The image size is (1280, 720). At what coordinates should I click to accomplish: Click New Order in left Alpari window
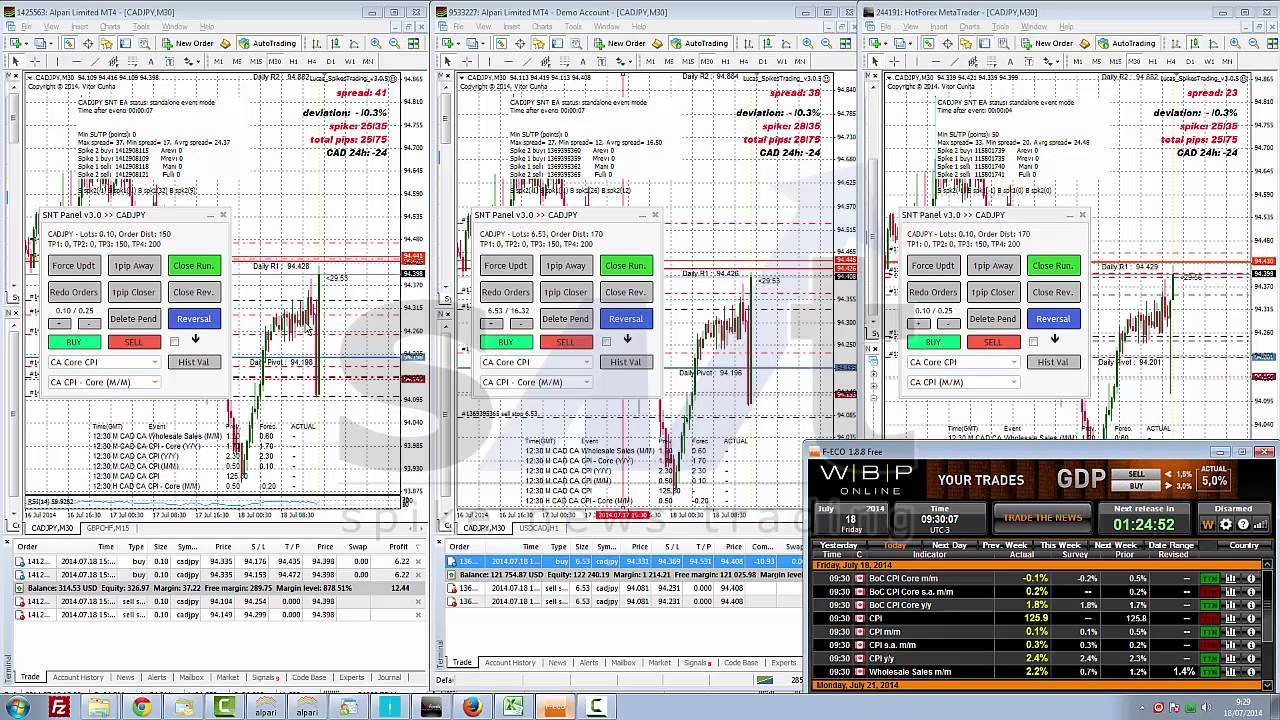pyautogui.click(x=187, y=43)
